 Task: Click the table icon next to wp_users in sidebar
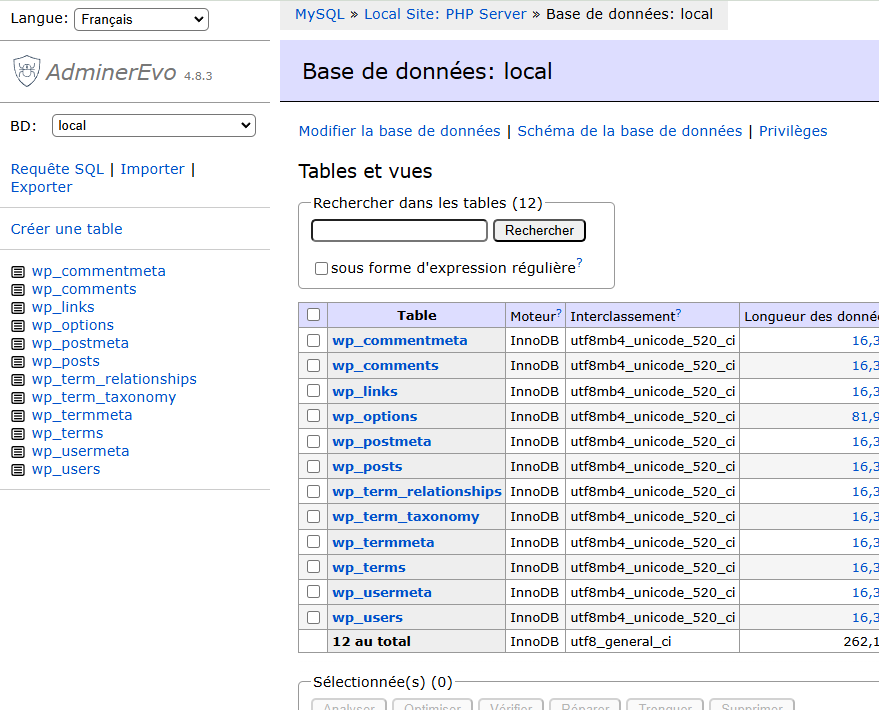click(x=17, y=470)
